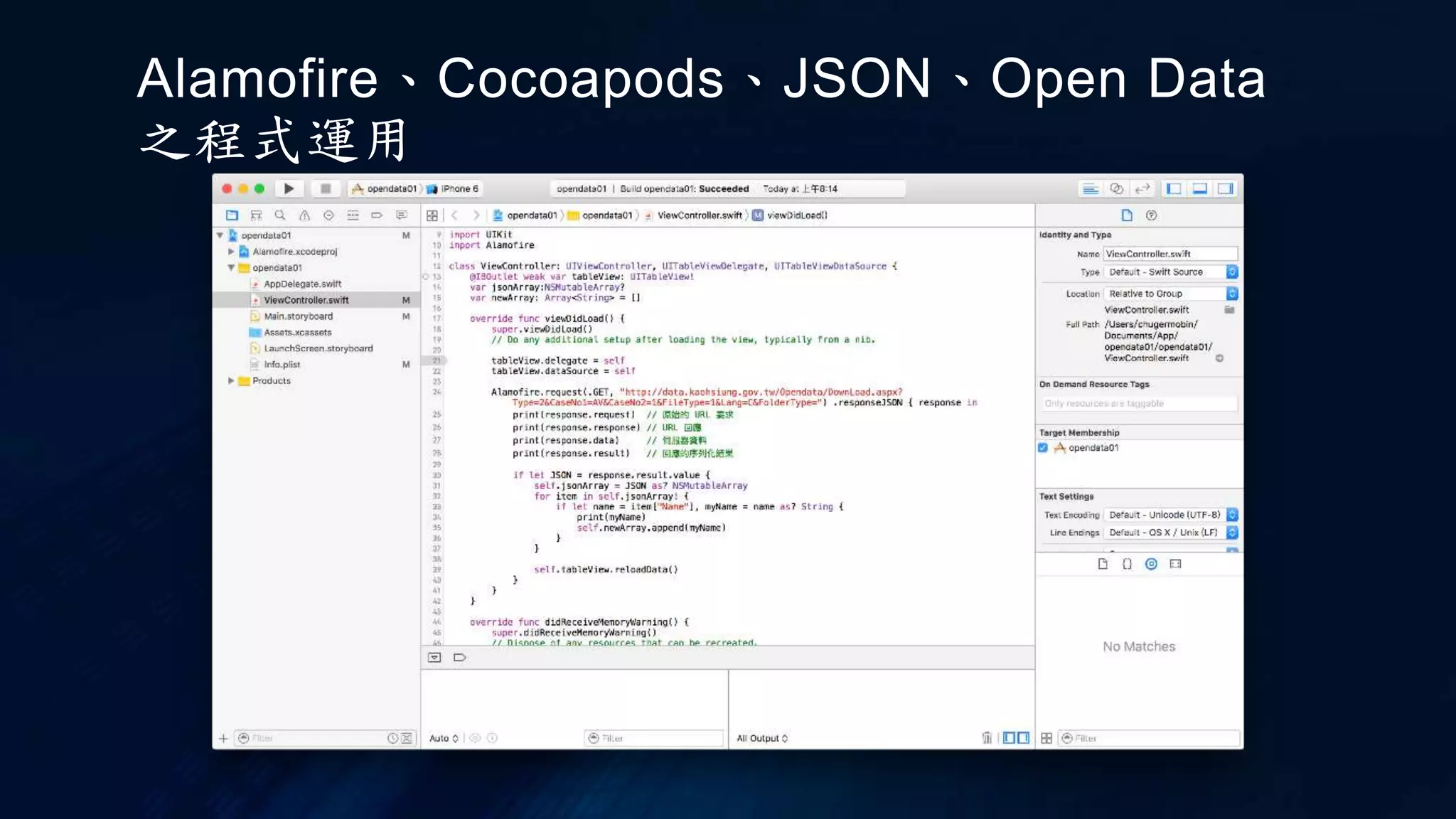This screenshot has height=819, width=1456.
Task: Show only recently modified files
Action: point(392,739)
